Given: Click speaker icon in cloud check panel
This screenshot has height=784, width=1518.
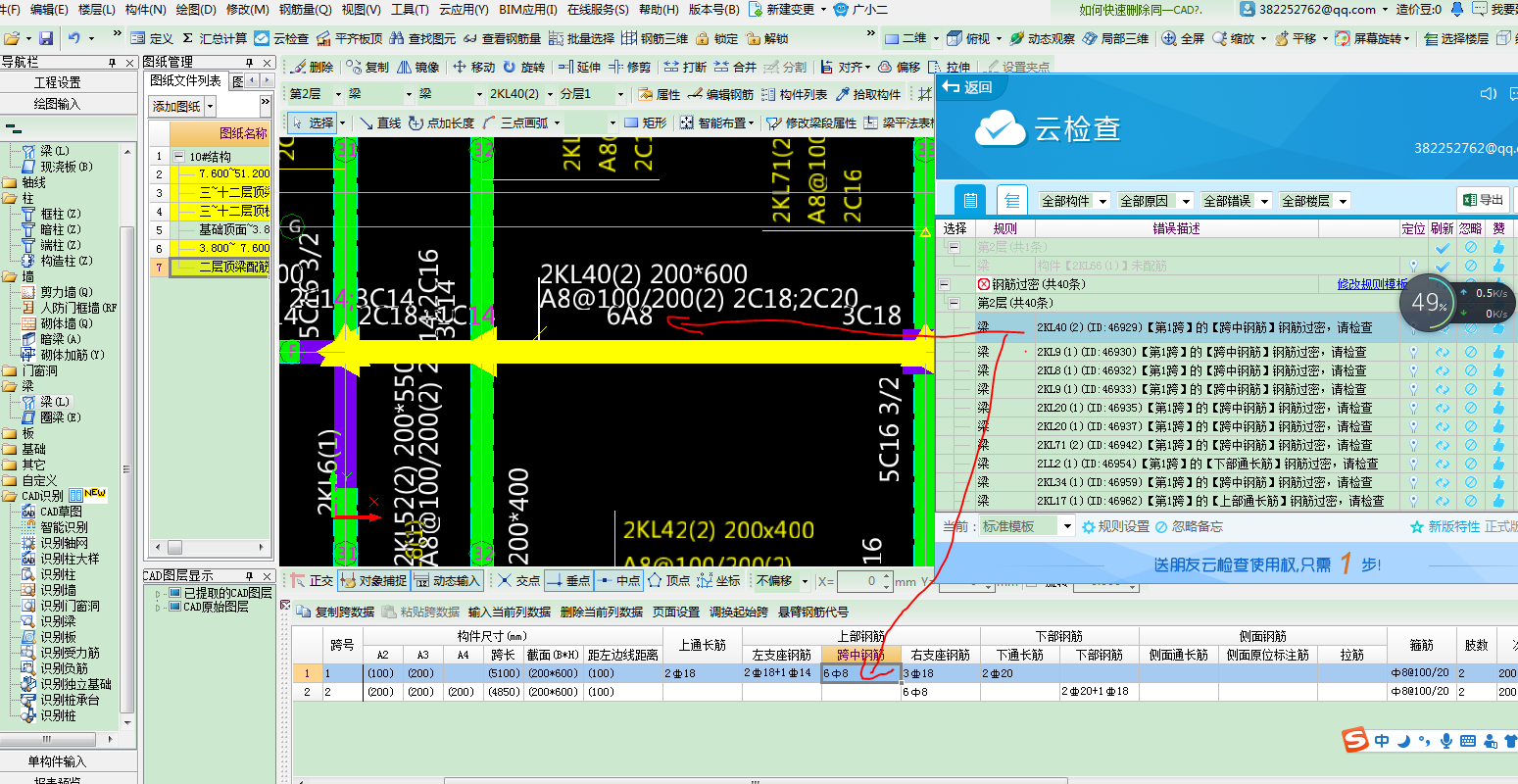Looking at the screenshot, I should coord(1489,93).
